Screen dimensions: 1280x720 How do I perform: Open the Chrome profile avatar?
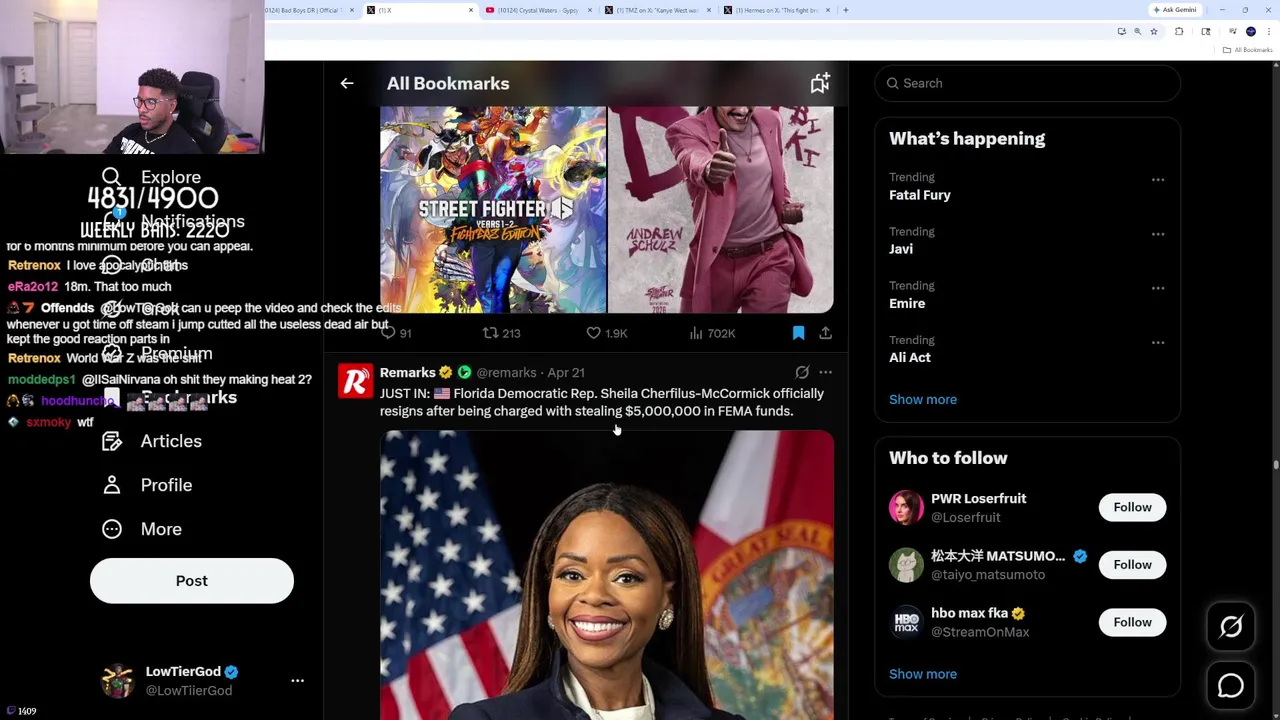(x=1251, y=32)
